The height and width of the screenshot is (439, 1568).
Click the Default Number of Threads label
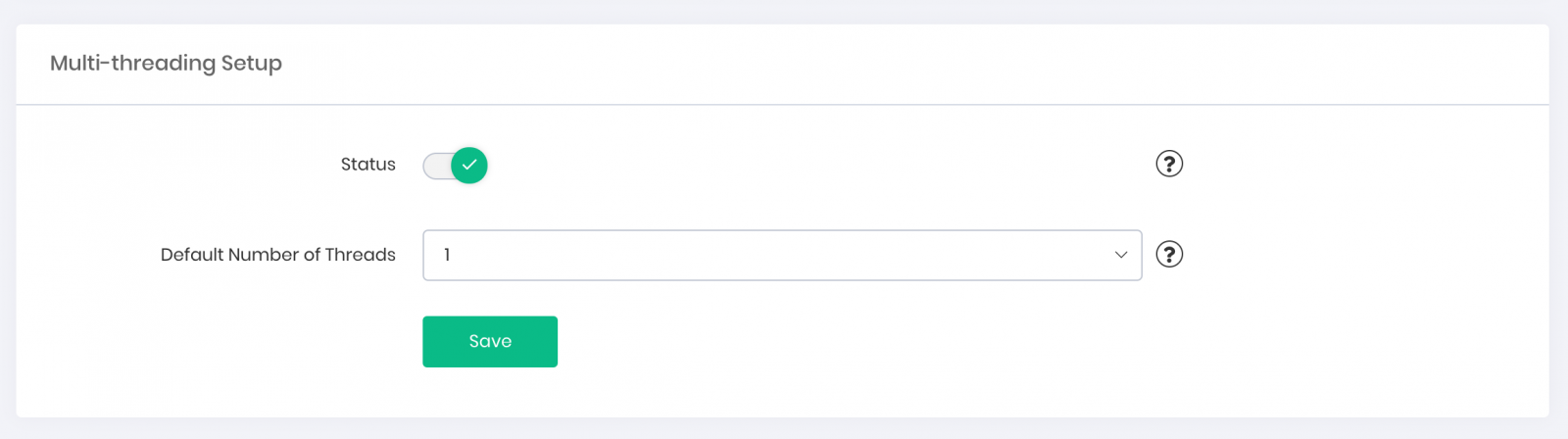pos(277,255)
